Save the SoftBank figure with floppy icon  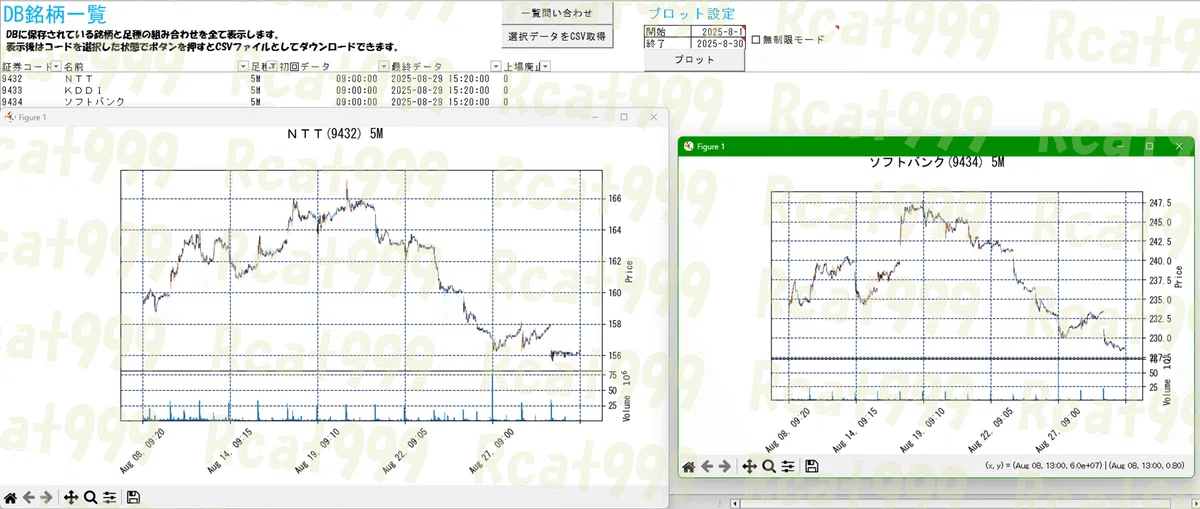tap(812, 466)
